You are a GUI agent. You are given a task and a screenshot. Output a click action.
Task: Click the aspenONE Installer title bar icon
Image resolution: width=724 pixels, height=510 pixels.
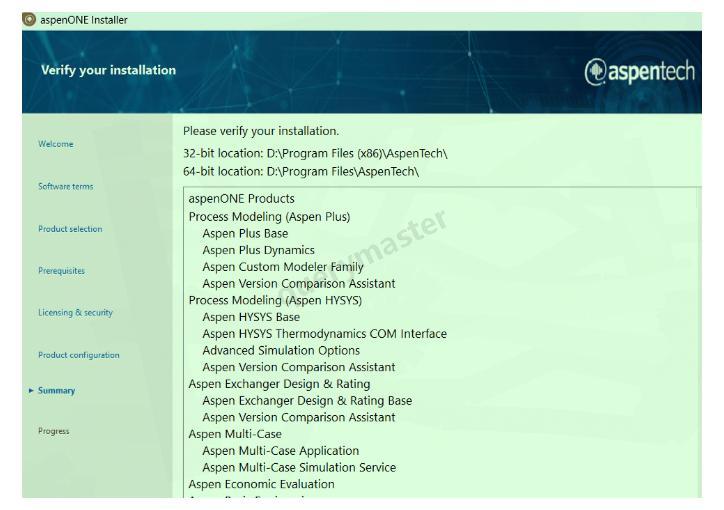click(x=29, y=20)
